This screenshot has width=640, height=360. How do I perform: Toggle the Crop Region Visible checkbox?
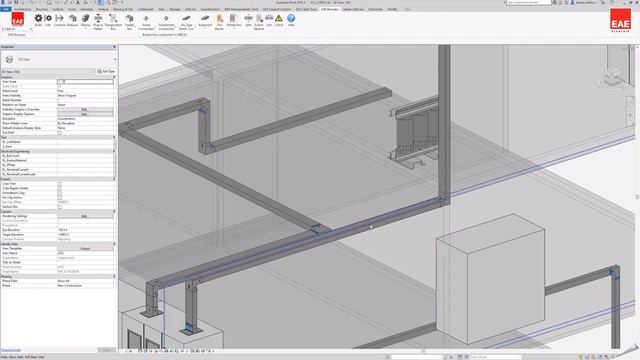(x=60, y=188)
